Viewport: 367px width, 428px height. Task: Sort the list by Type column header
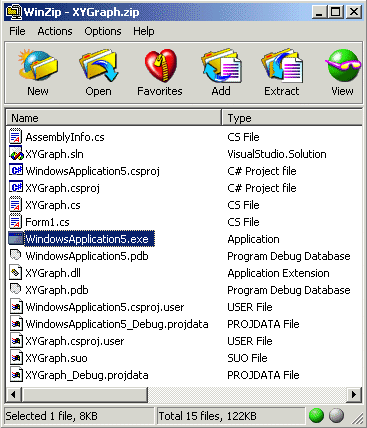click(292, 118)
